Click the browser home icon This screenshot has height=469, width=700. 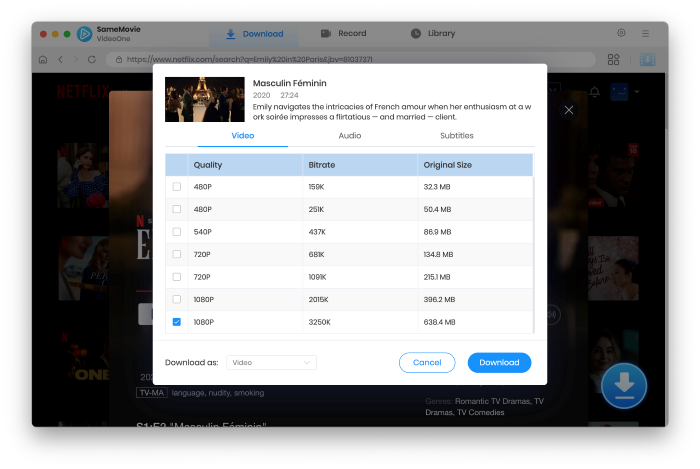(43, 59)
